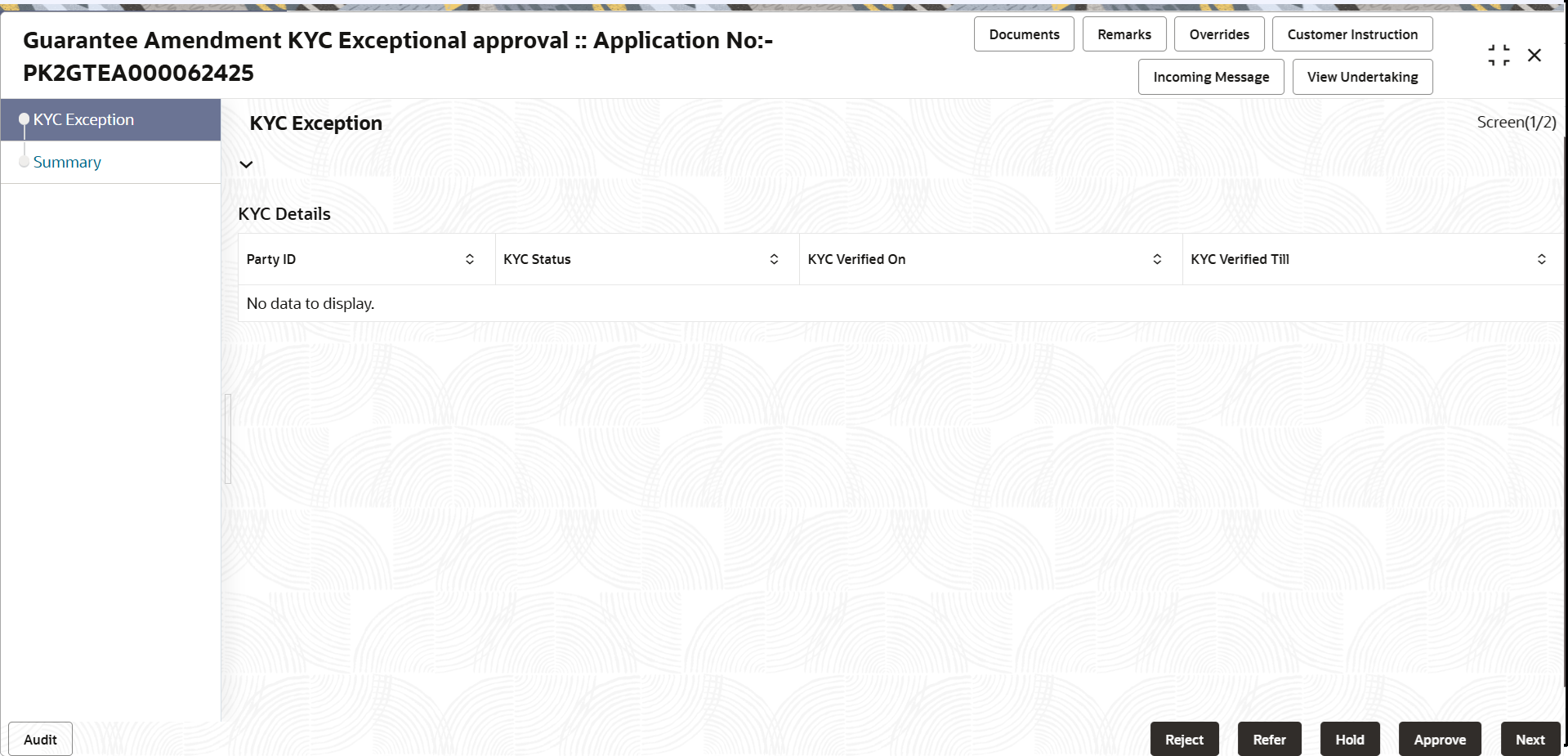The image size is (1568, 756).
Task: Sort by KYC Verified On
Action: click(1156, 258)
